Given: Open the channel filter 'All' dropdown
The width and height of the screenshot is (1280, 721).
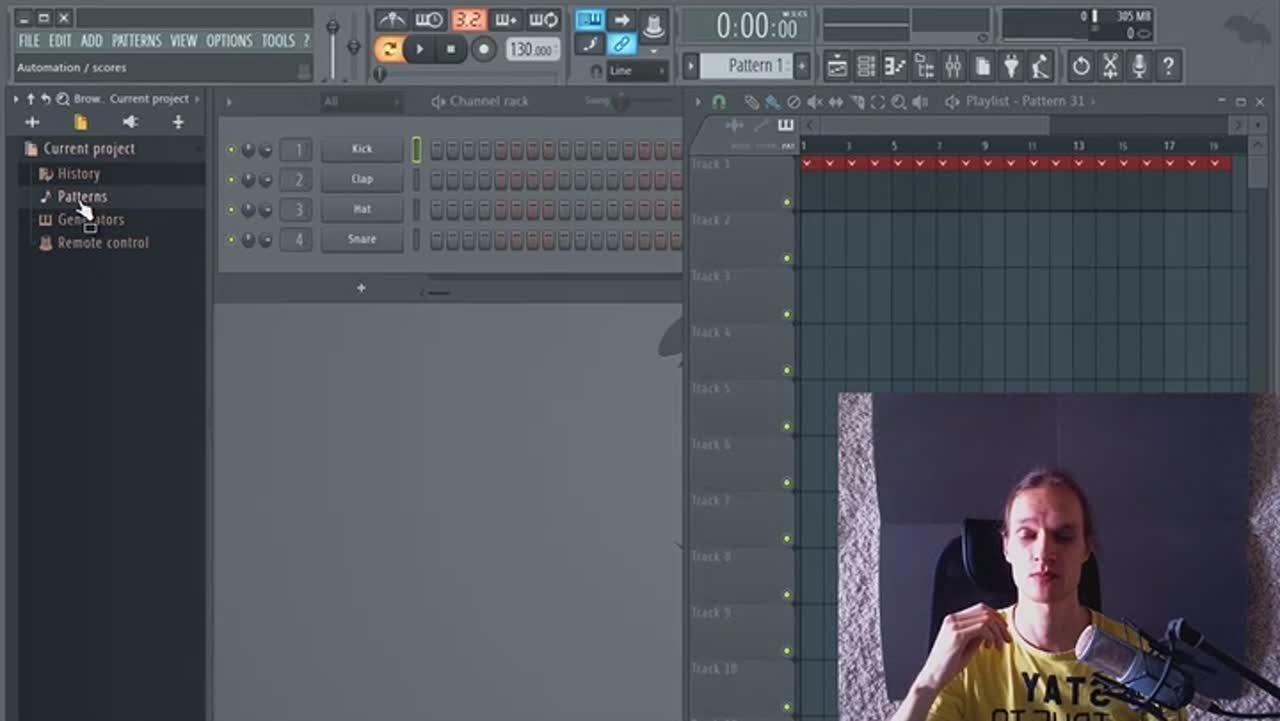Looking at the screenshot, I should point(360,102).
